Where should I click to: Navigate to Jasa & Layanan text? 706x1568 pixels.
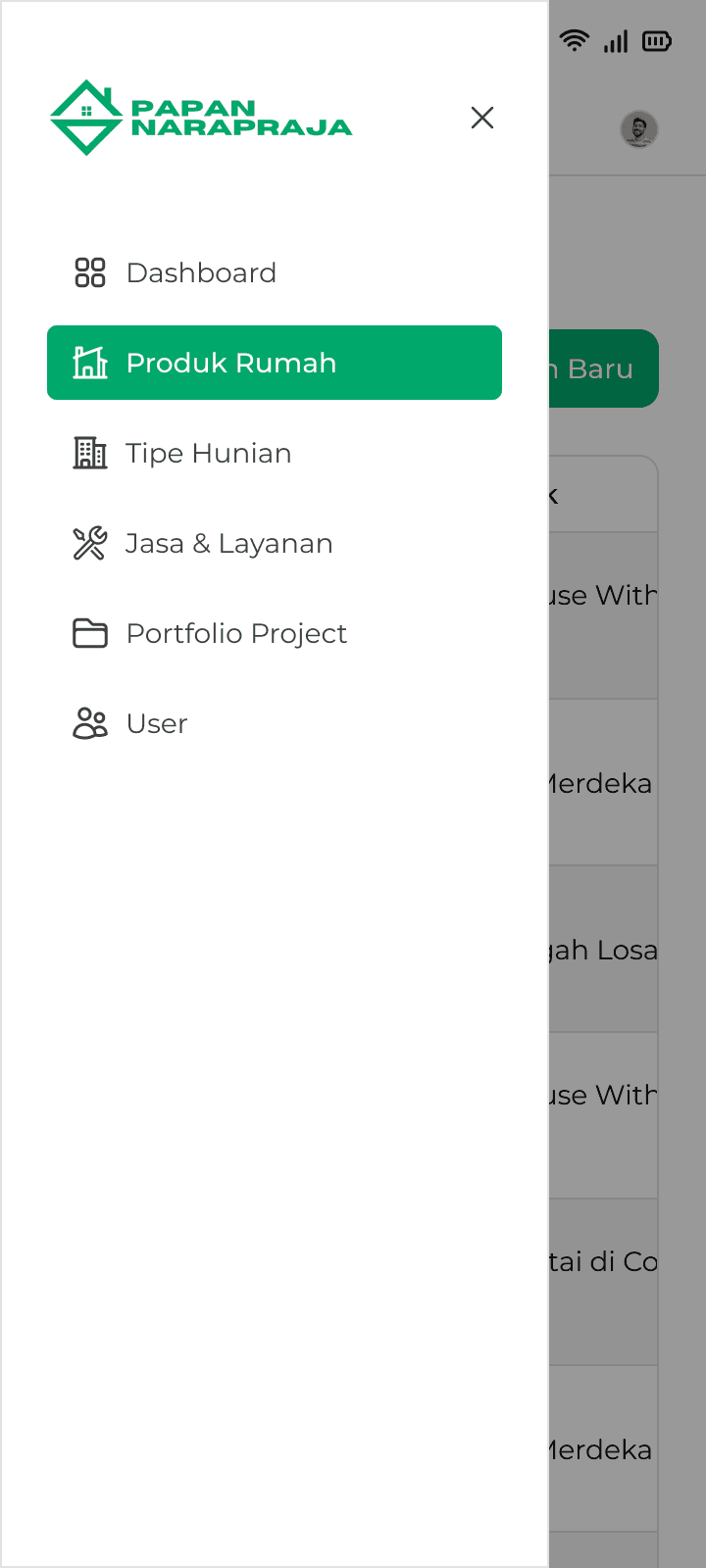point(229,543)
